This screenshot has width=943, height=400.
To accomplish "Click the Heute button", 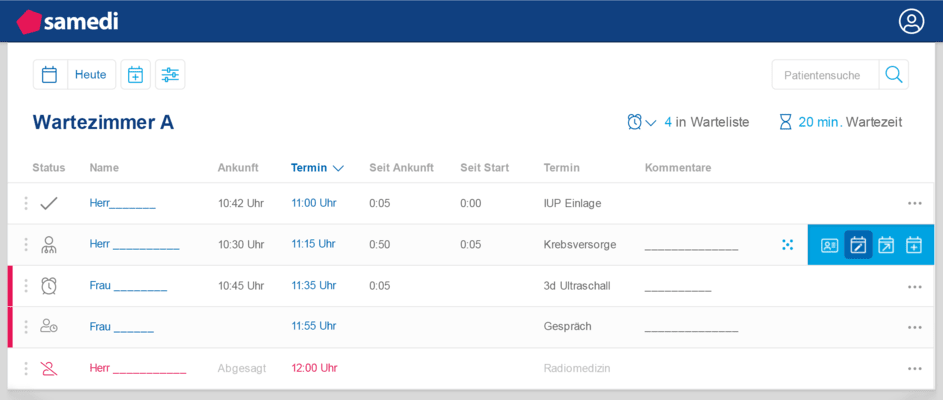I will click(x=91, y=75).
